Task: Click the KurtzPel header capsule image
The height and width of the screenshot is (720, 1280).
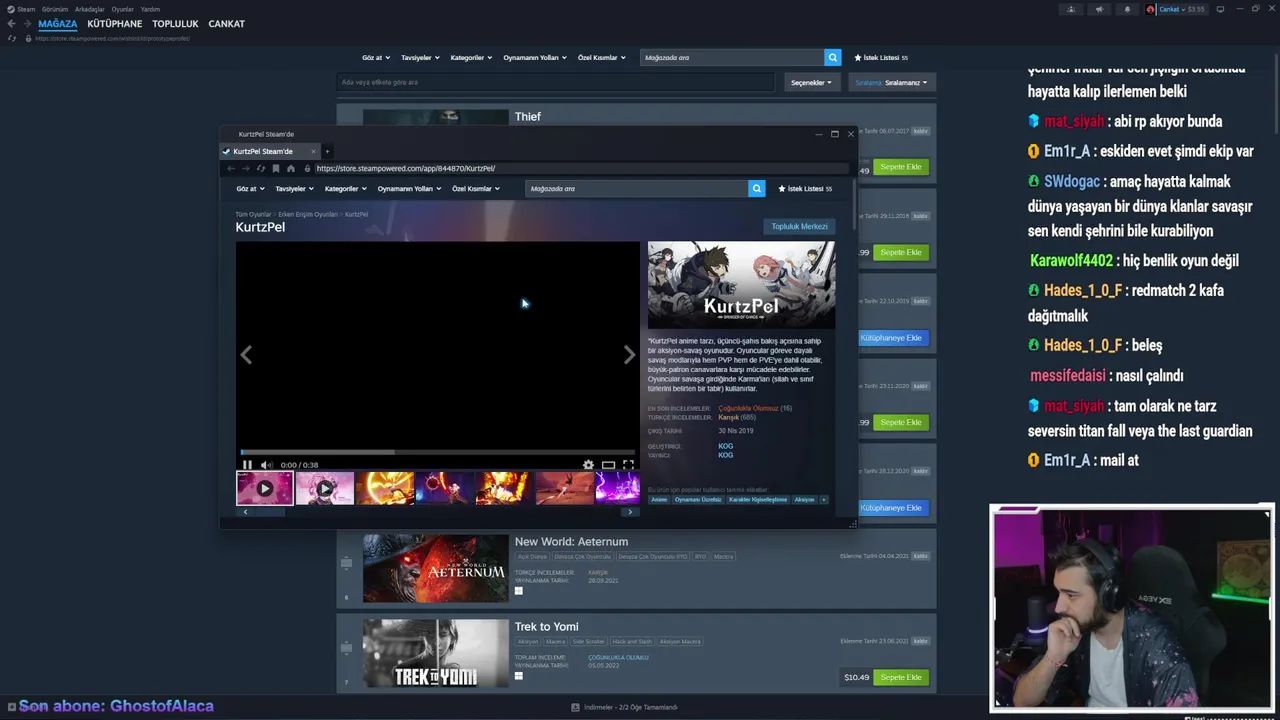Action: pos(741,285)
